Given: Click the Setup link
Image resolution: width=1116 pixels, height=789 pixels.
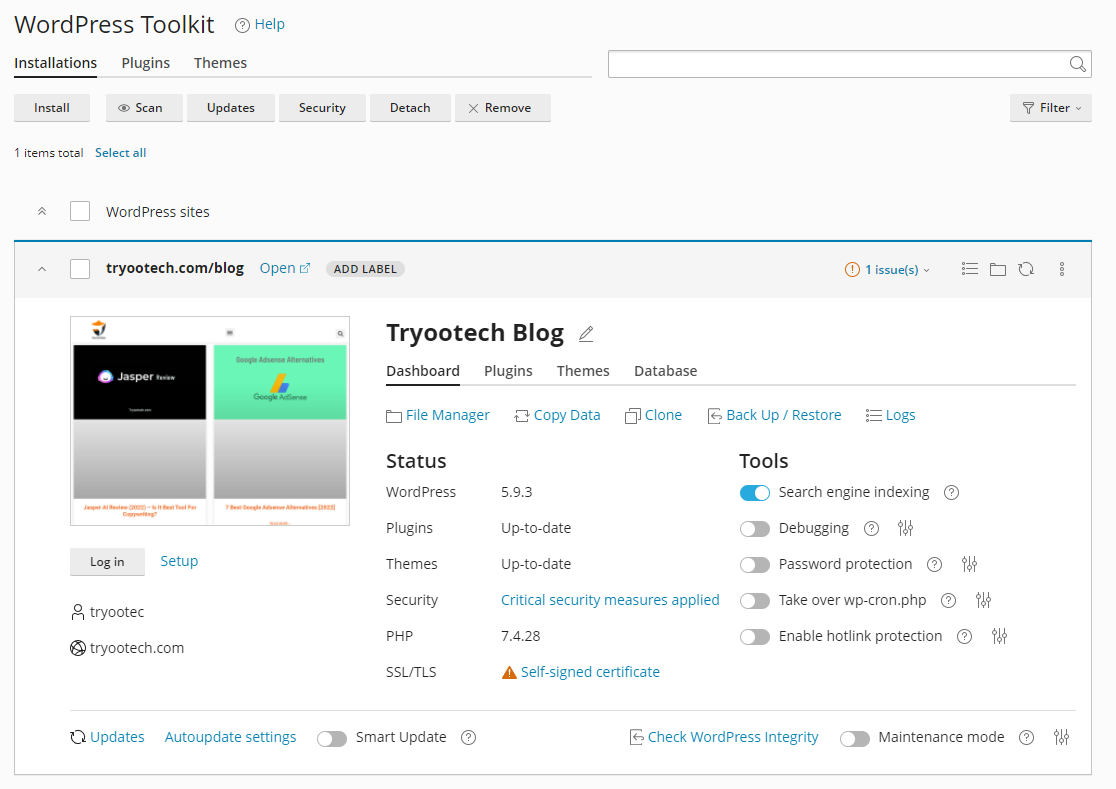Looking at the screenshot, I should 179,561.
